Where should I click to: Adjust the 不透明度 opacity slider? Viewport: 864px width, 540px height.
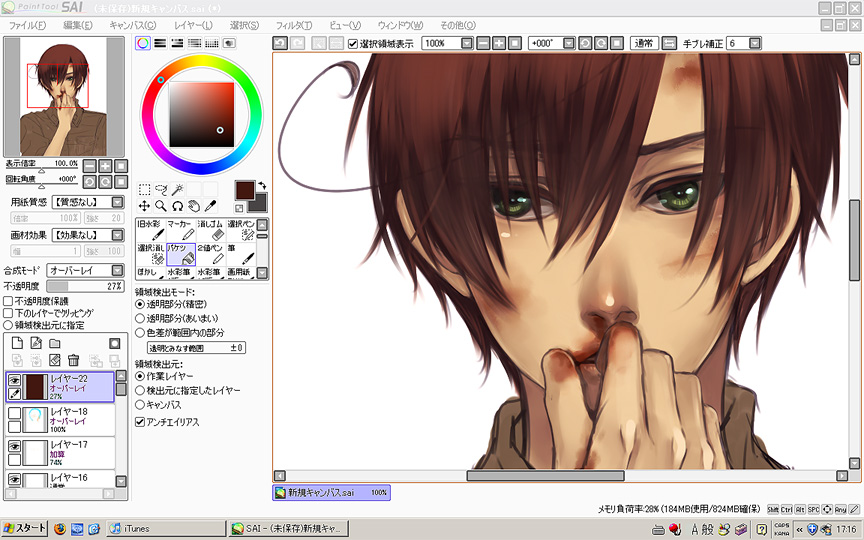coord(85,286)
